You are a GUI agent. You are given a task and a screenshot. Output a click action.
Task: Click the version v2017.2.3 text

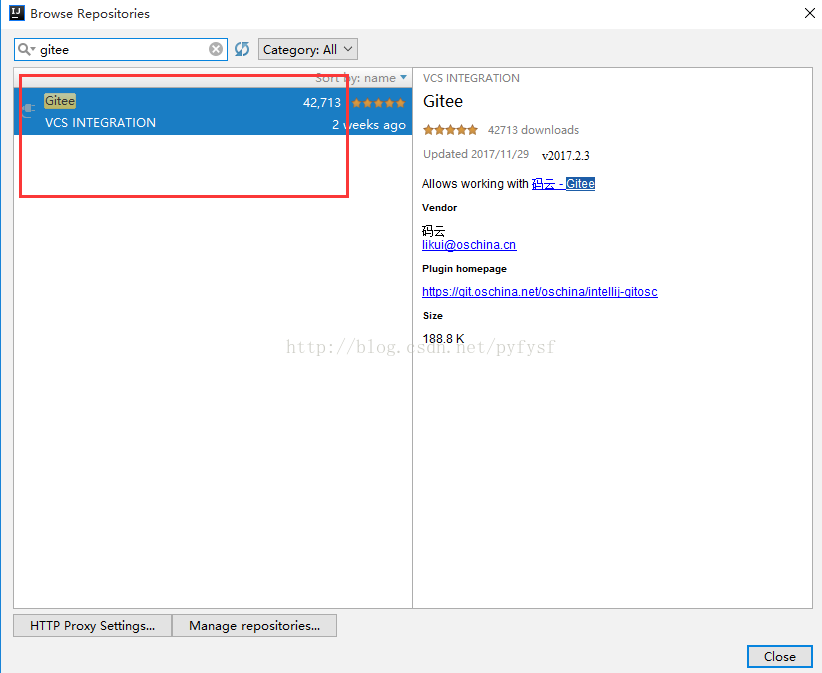coord(566,156)
